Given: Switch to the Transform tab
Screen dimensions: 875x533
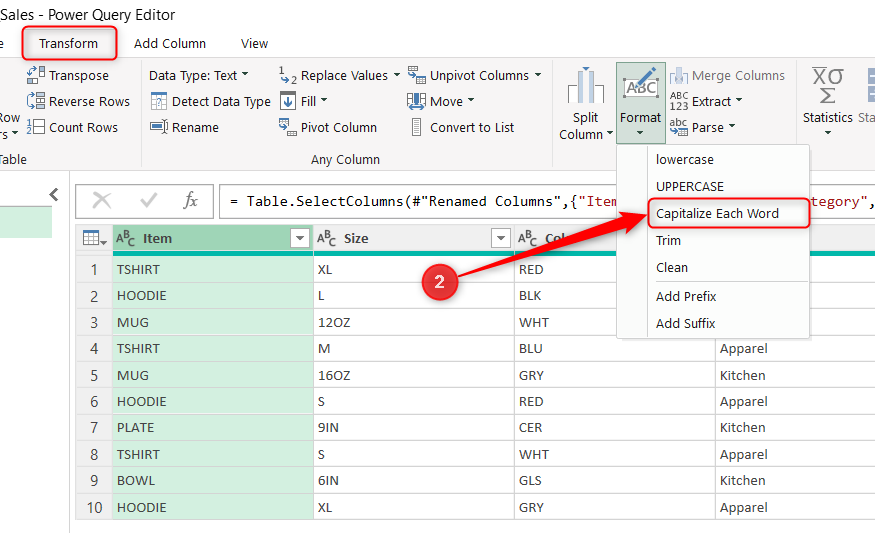Looking at the screenshot, I should click(69, 43).
